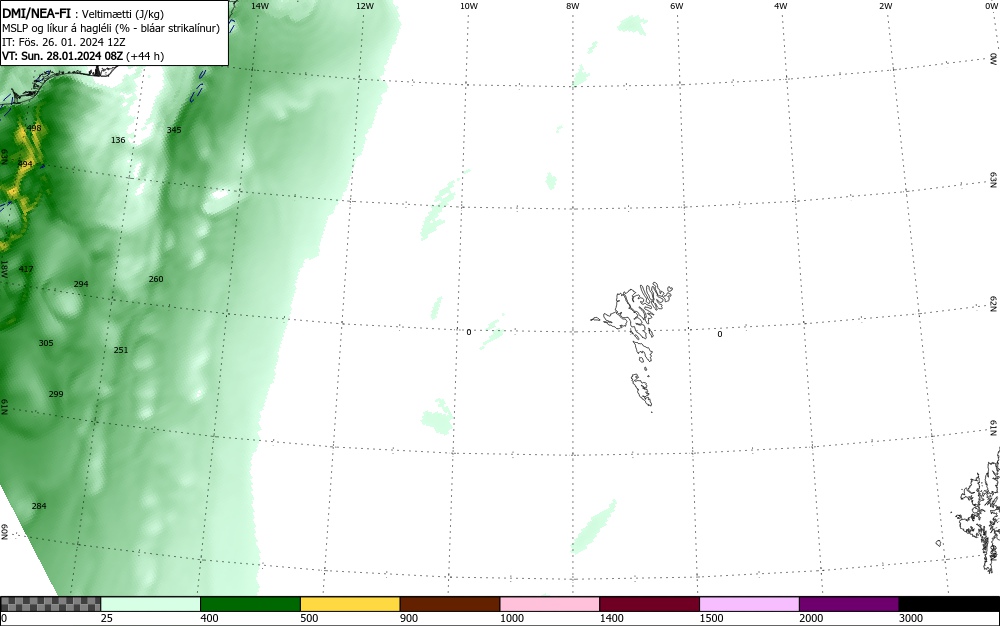Click the map value "294"
The height and width of the screenshot is (626, 1000).
click(81, 284)
